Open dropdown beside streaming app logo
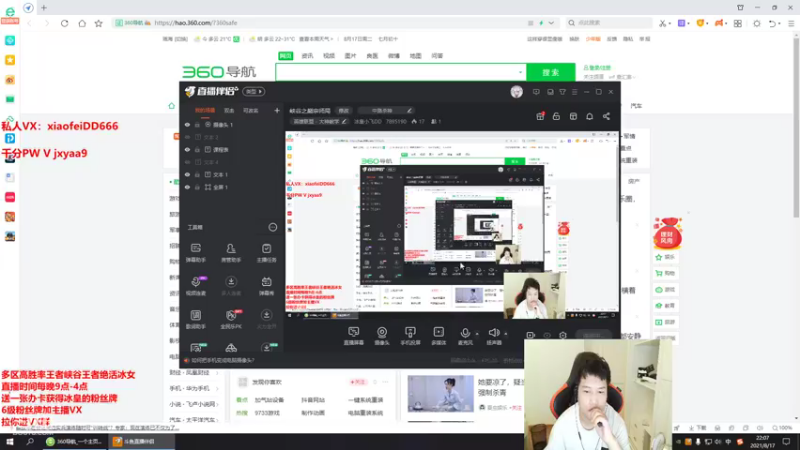The image size is (800, 450). point(254,92)
